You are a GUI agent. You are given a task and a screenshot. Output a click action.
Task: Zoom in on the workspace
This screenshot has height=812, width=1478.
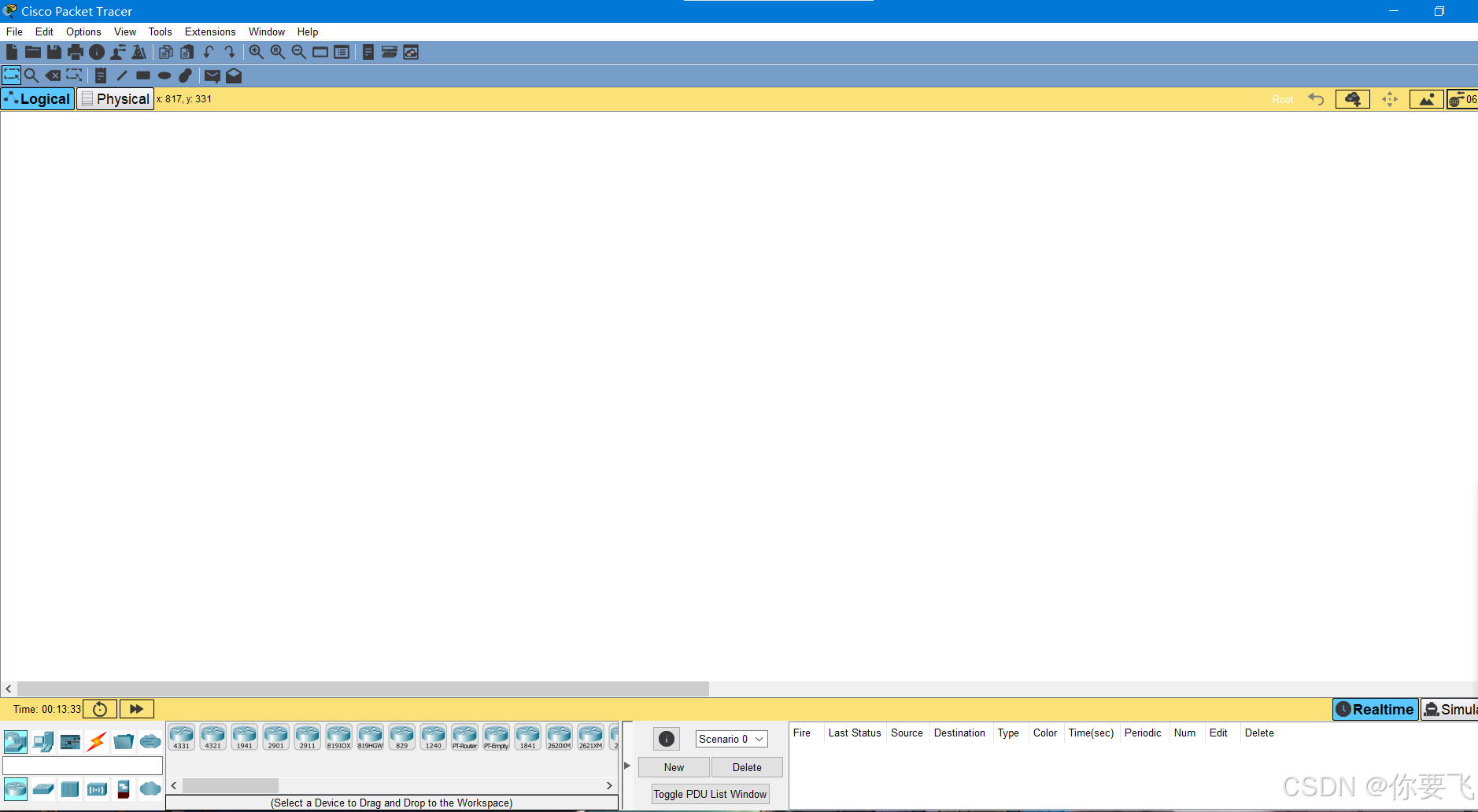point(257,52)
